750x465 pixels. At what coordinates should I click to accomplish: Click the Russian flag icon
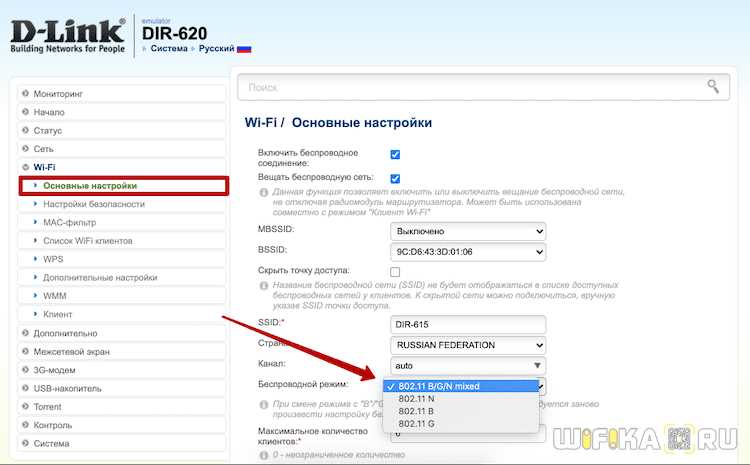pyautogui.click(x=244, y=49)
